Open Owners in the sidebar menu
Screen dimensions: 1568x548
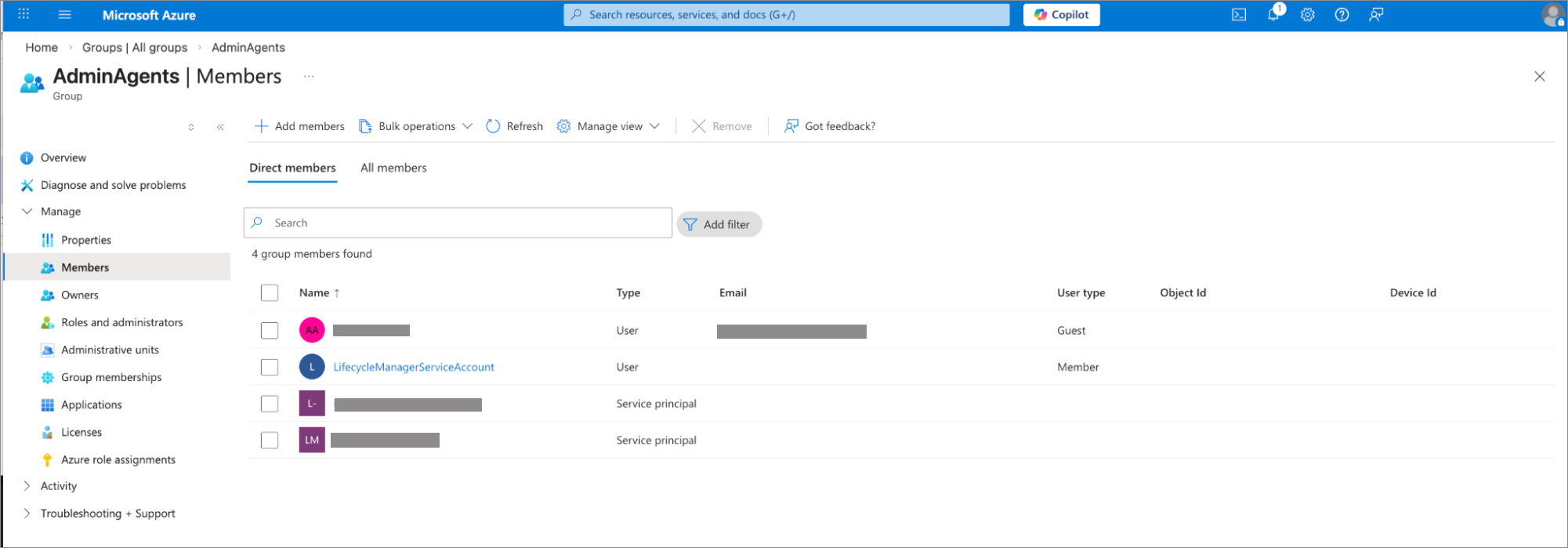coord(80,295)
